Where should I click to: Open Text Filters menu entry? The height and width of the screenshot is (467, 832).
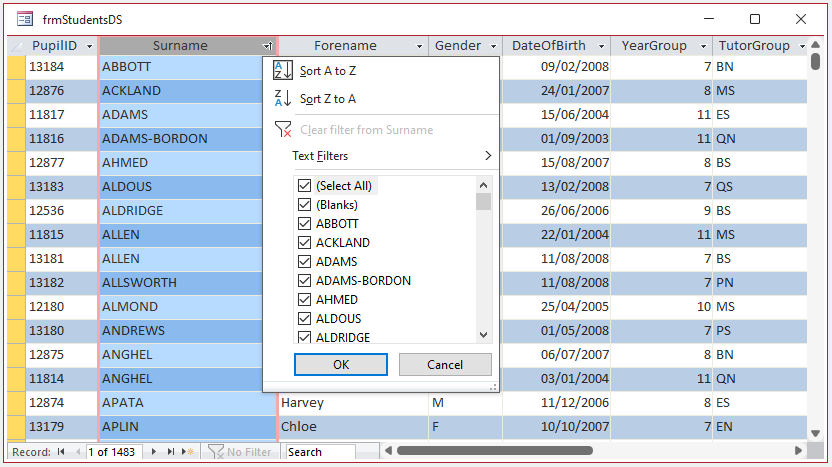point(381,156)
